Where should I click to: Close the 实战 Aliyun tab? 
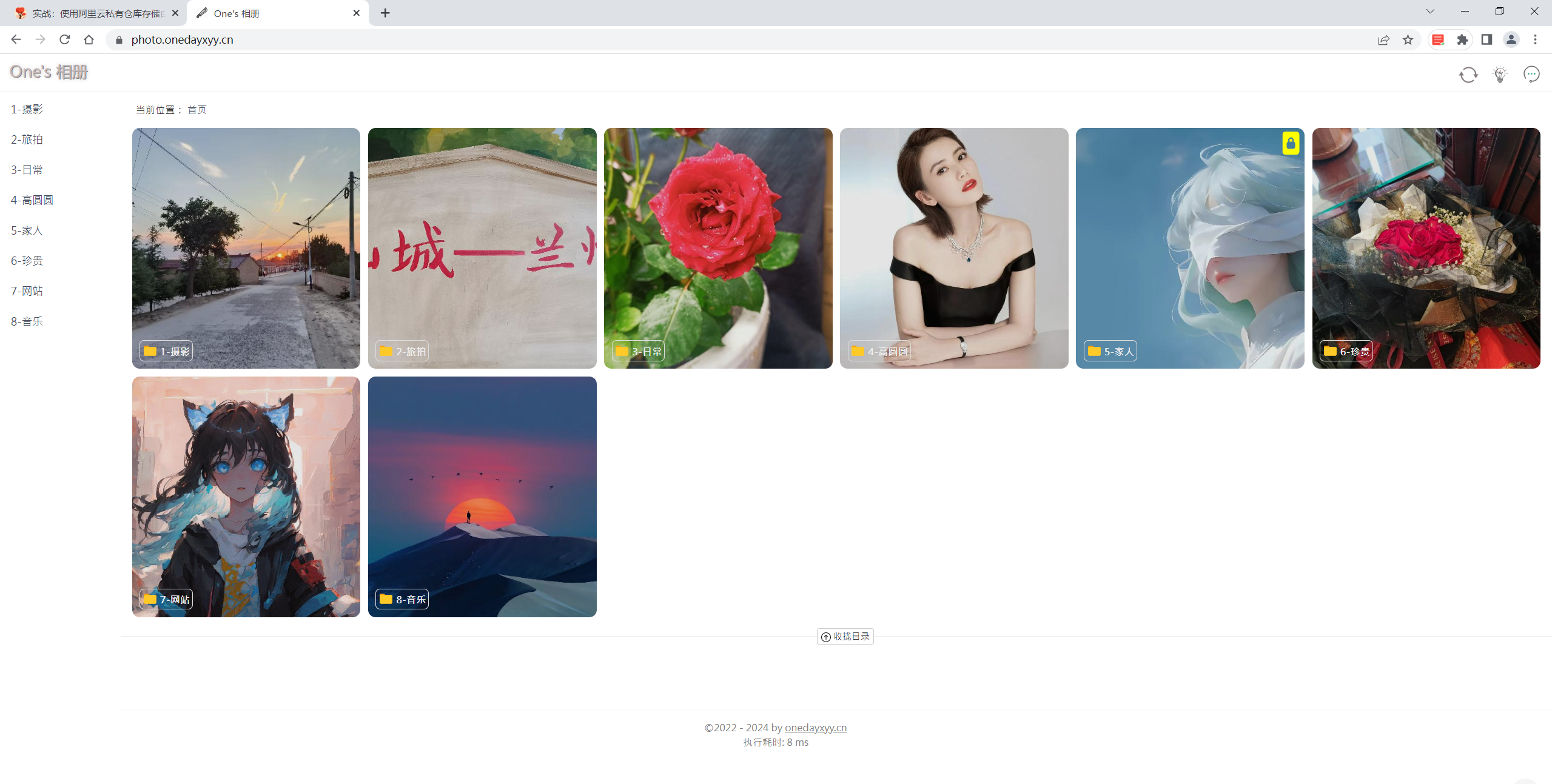(x=175, y=13)
